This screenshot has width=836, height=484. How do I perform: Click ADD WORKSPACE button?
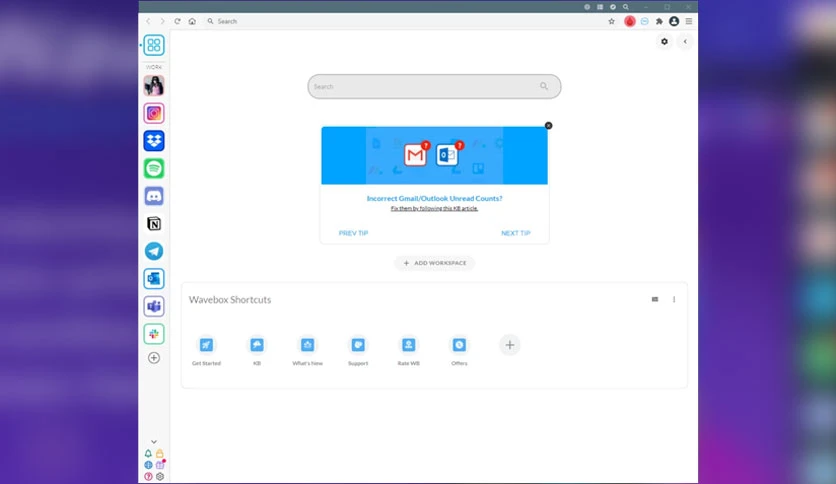[435, 263]
